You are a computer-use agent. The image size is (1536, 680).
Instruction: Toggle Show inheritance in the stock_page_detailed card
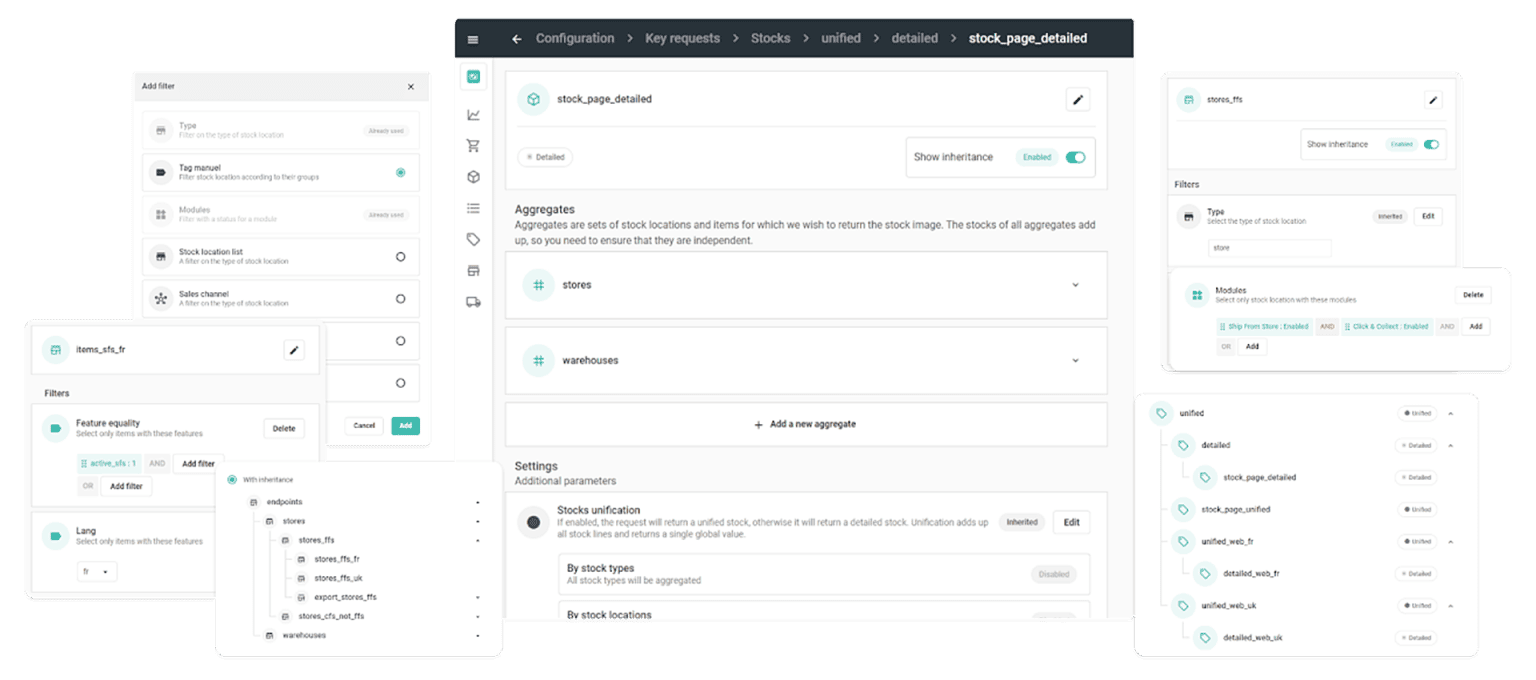click(x=1075, y=157)
